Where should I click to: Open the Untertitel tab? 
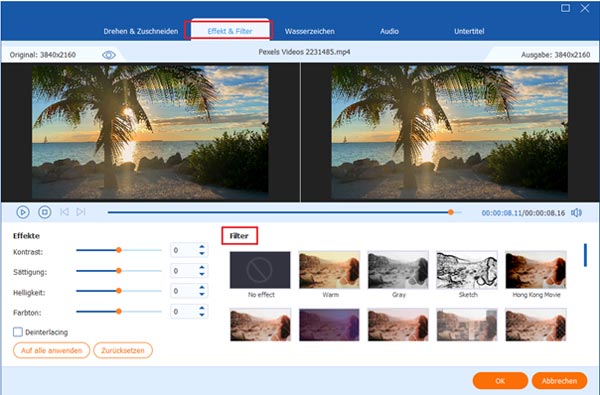coord(469,31)
